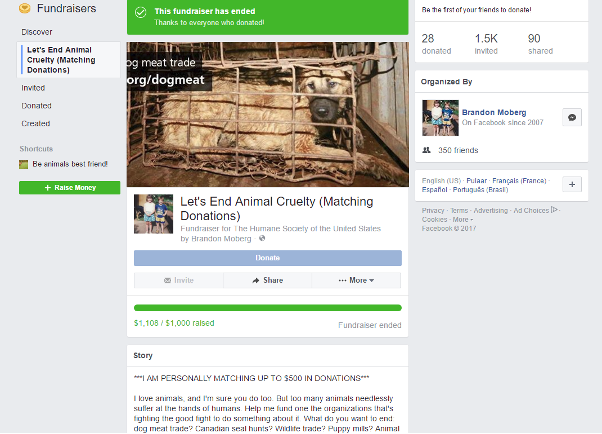The image size is (602, 434).
Task: Click the green checkmark in ended banner
Action: [141, 13]
